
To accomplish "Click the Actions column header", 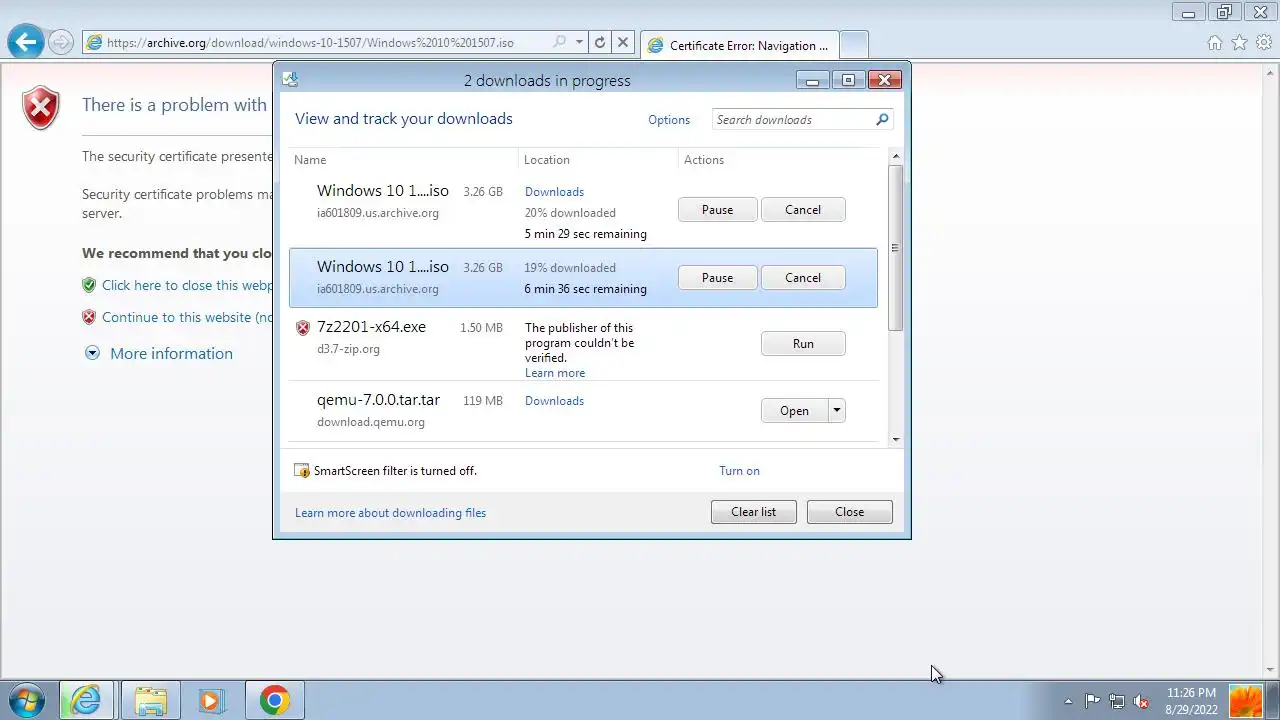I will pyautogui.click(x=704, y=160).
